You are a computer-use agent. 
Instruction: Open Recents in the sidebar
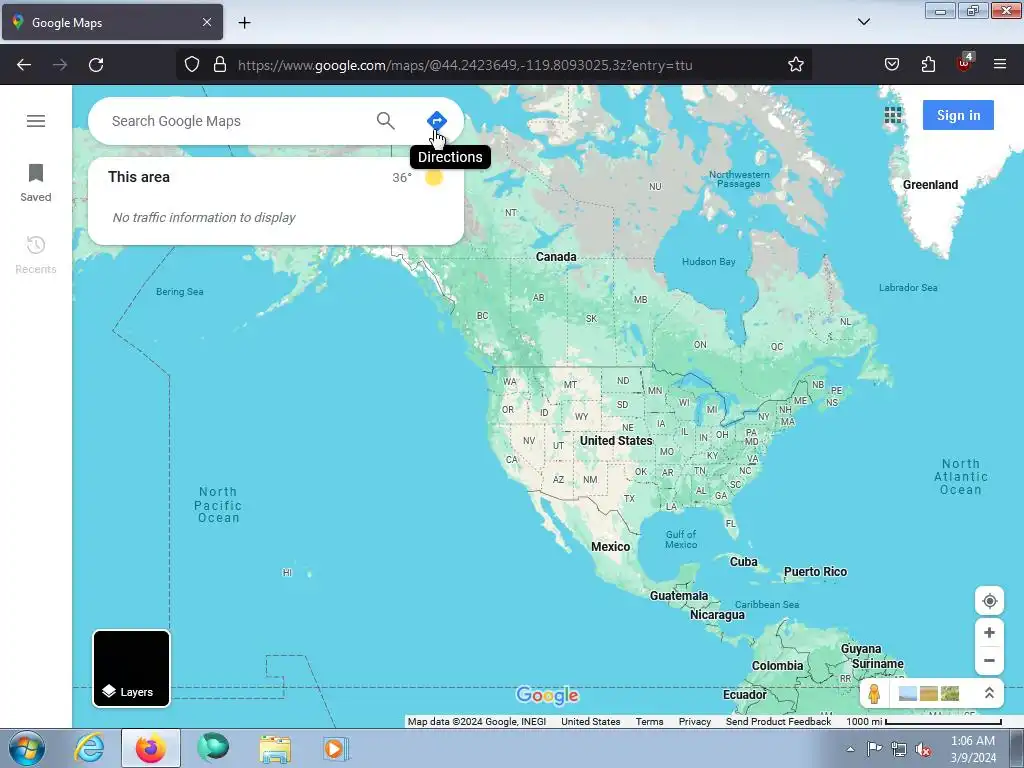point(36,255)
